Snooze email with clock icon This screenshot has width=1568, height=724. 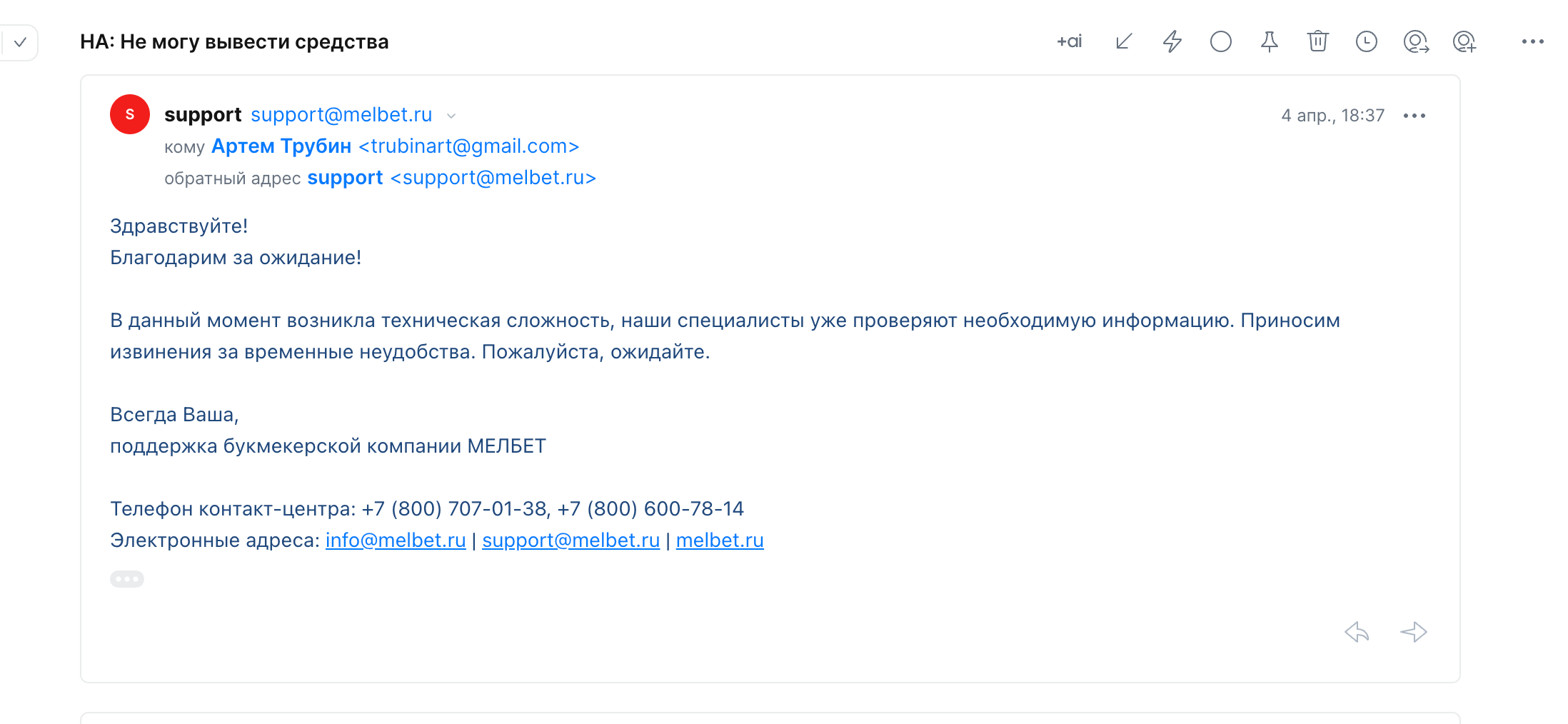pos(1366,41)
